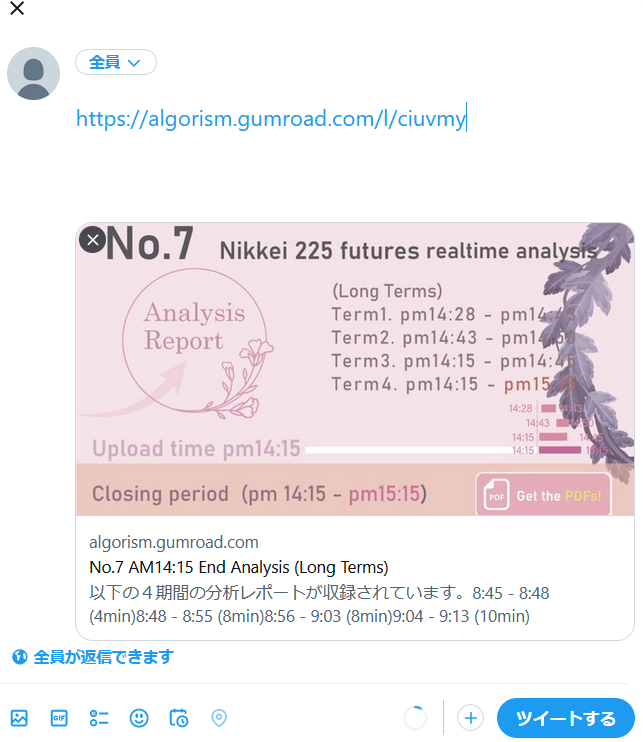
Task: Schedule the tweet with the calendar icon
Action: click(x=179, y=718)
